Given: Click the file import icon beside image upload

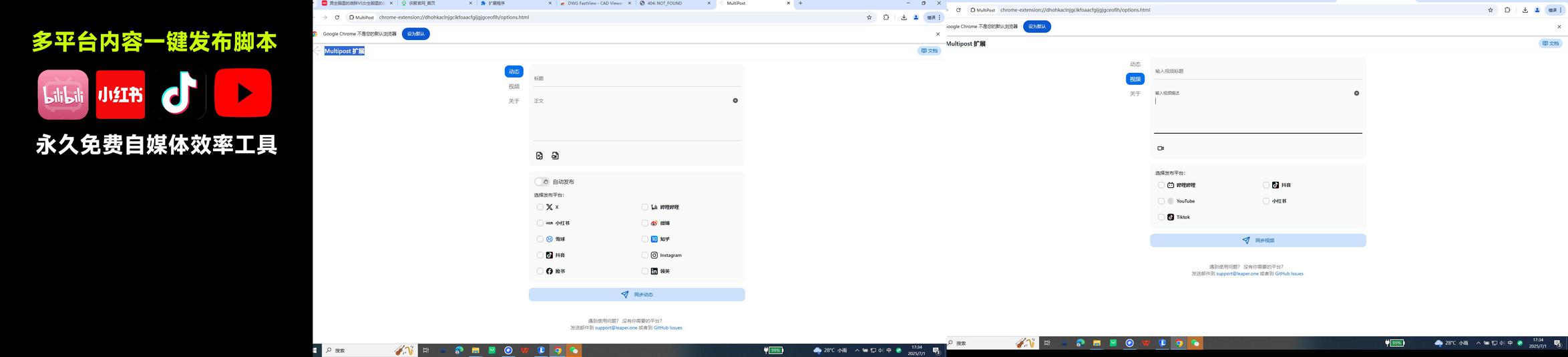Looking at the screenshot, I should coord(555,156).
